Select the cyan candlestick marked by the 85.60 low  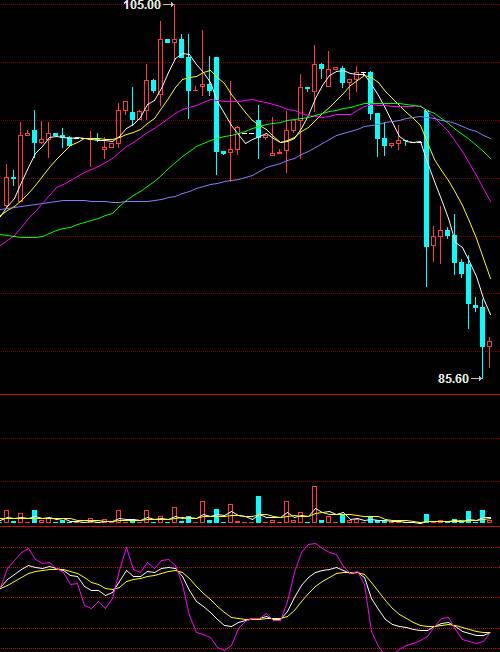[x=483, y=341]
